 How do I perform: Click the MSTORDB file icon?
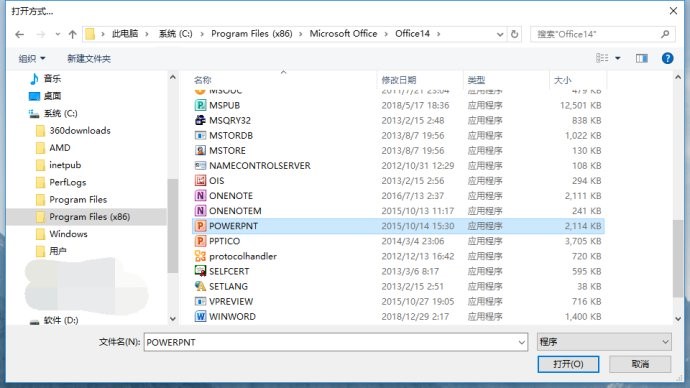(200, 135)
